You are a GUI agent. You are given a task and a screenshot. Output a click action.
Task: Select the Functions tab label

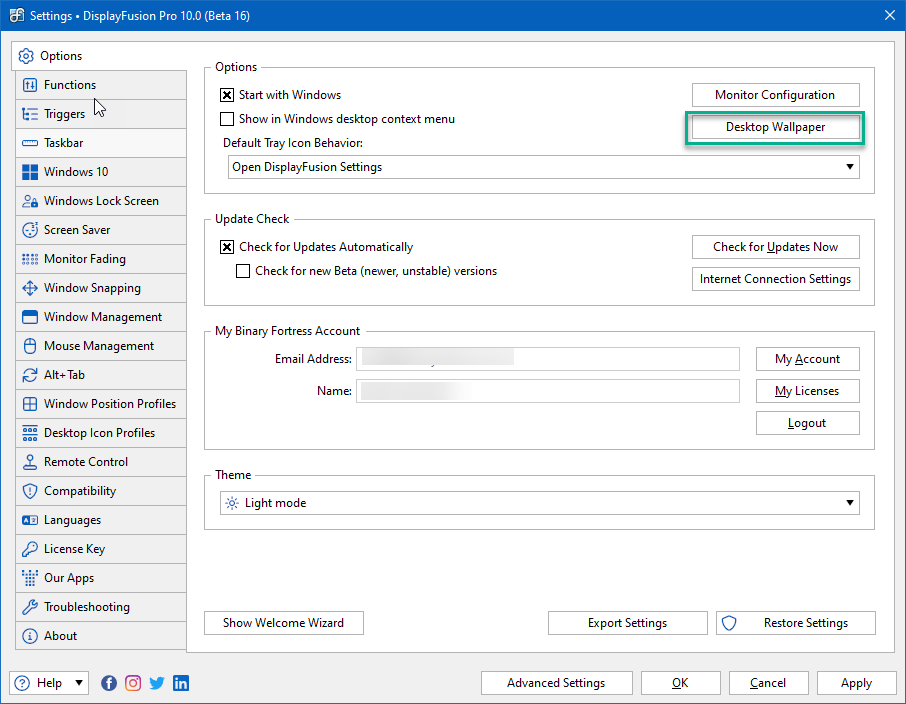pyautogui.click(x=70, y=85)
